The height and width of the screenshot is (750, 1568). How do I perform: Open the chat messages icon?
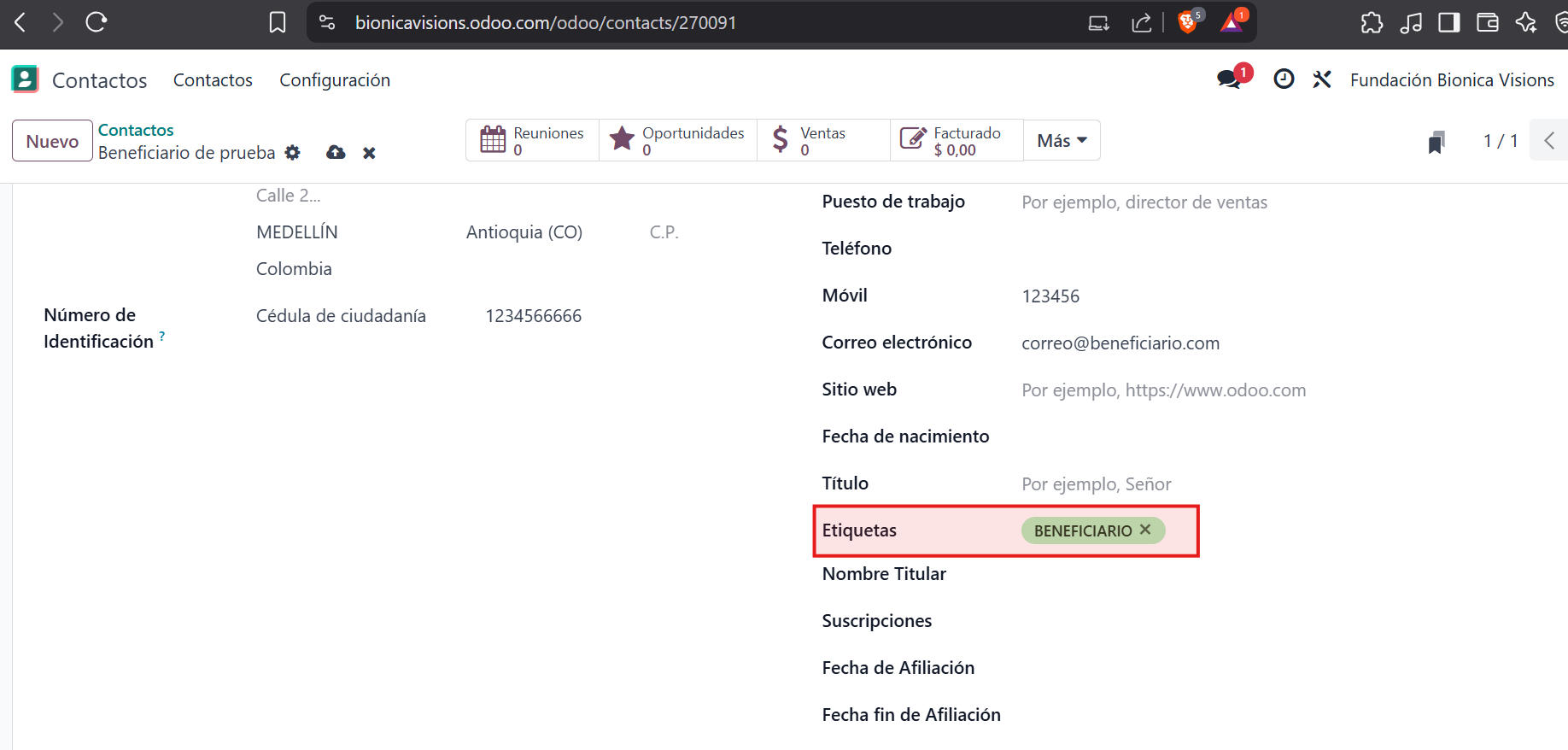(x=1230, y=79)
